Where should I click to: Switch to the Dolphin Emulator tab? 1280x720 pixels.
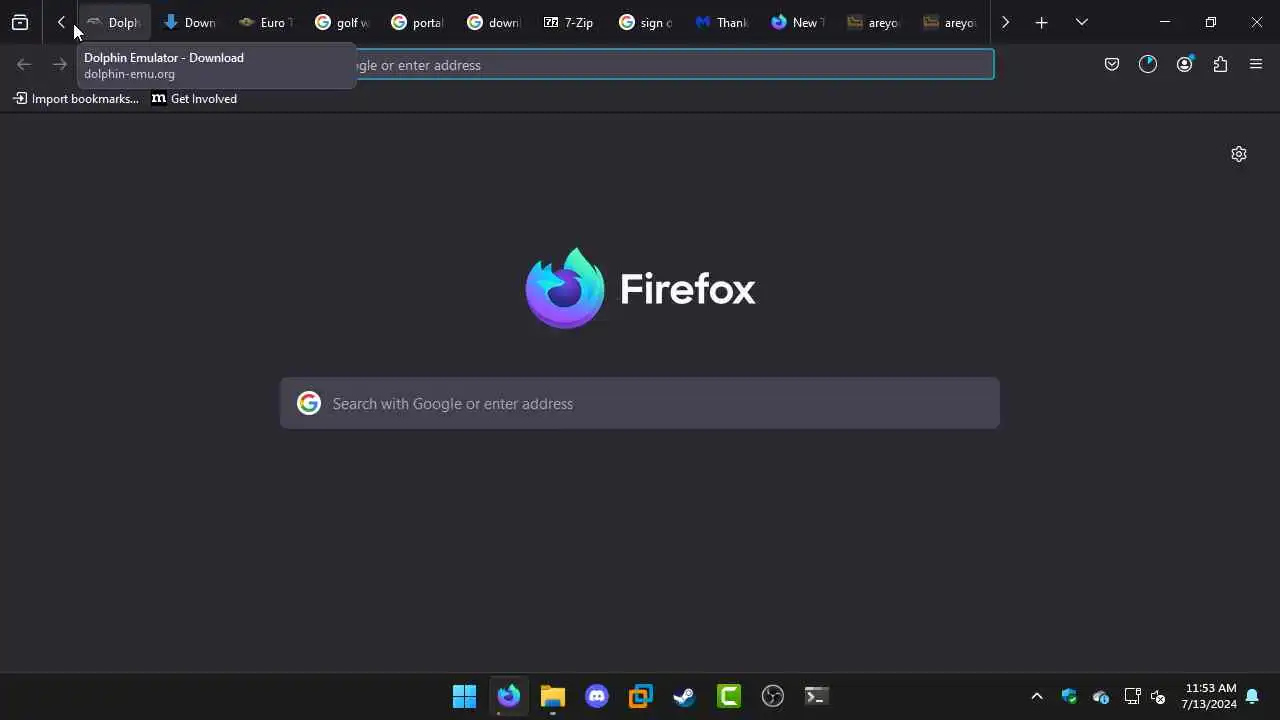(x=114, y=22)
